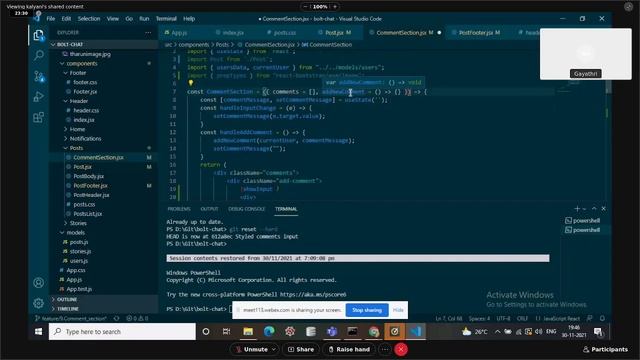Image resolution: width=640 pixels, height=360 pixels.
Task: Click the Windows Start button
Action: coord(38,331)
